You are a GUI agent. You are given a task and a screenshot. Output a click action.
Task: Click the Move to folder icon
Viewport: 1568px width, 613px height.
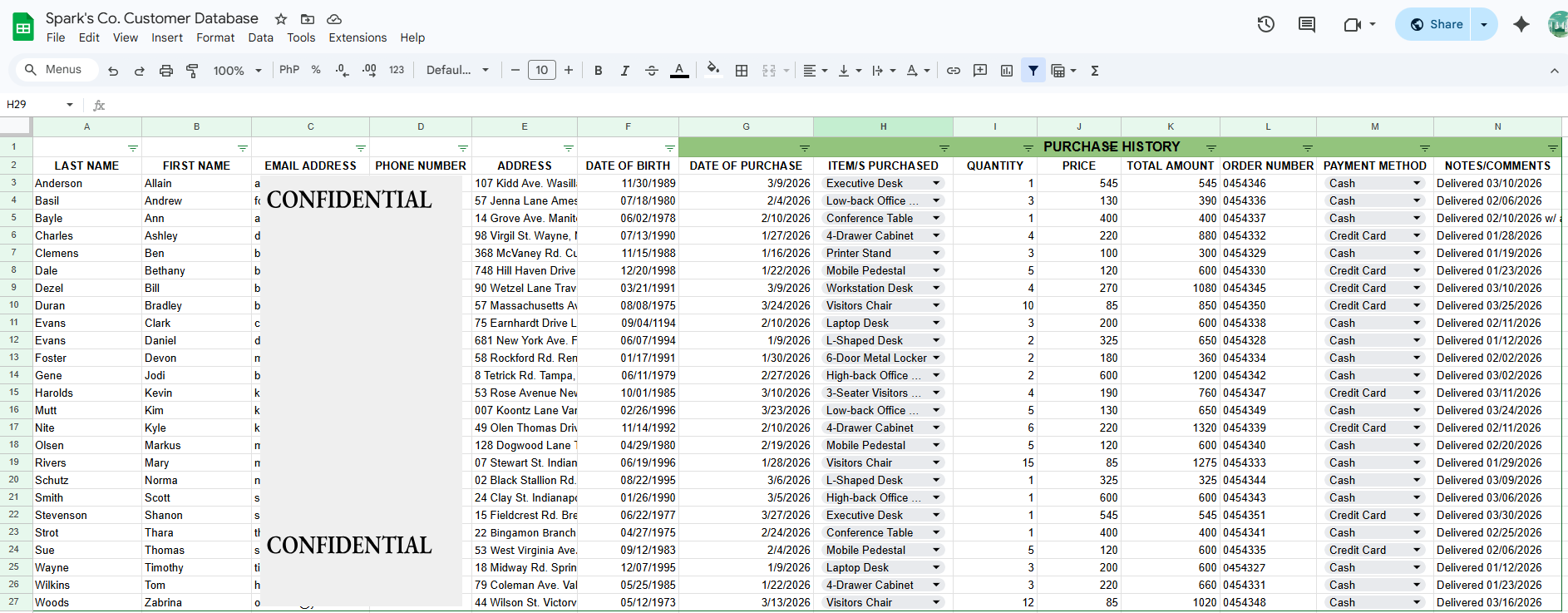pyautogui.click(x=308, y=18)
